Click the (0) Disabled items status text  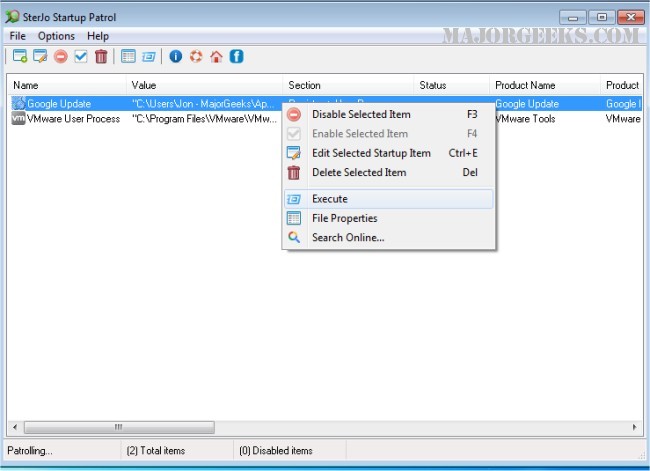276,451
